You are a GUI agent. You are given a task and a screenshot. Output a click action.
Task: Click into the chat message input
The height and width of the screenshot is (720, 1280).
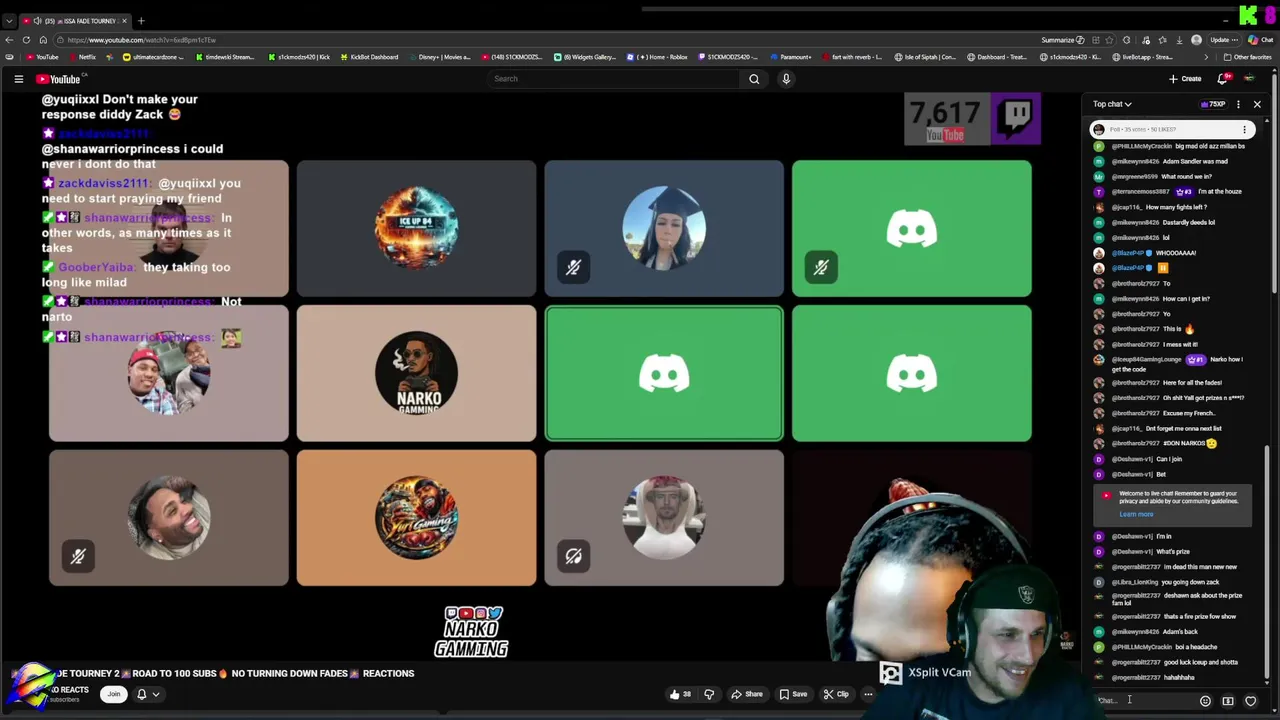[x=1145, y=701]
